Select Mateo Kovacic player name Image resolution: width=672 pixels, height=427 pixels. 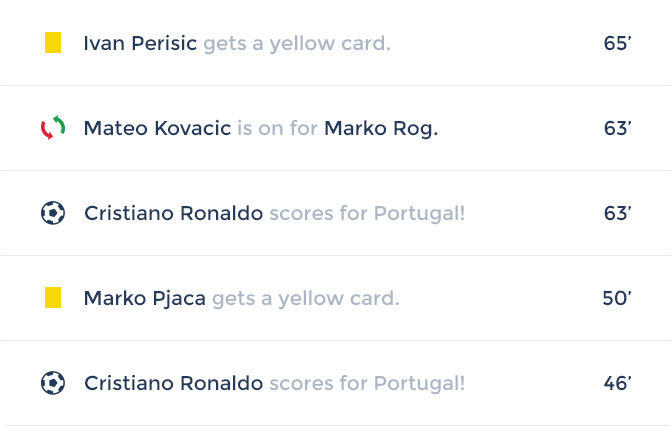[157, 128]
